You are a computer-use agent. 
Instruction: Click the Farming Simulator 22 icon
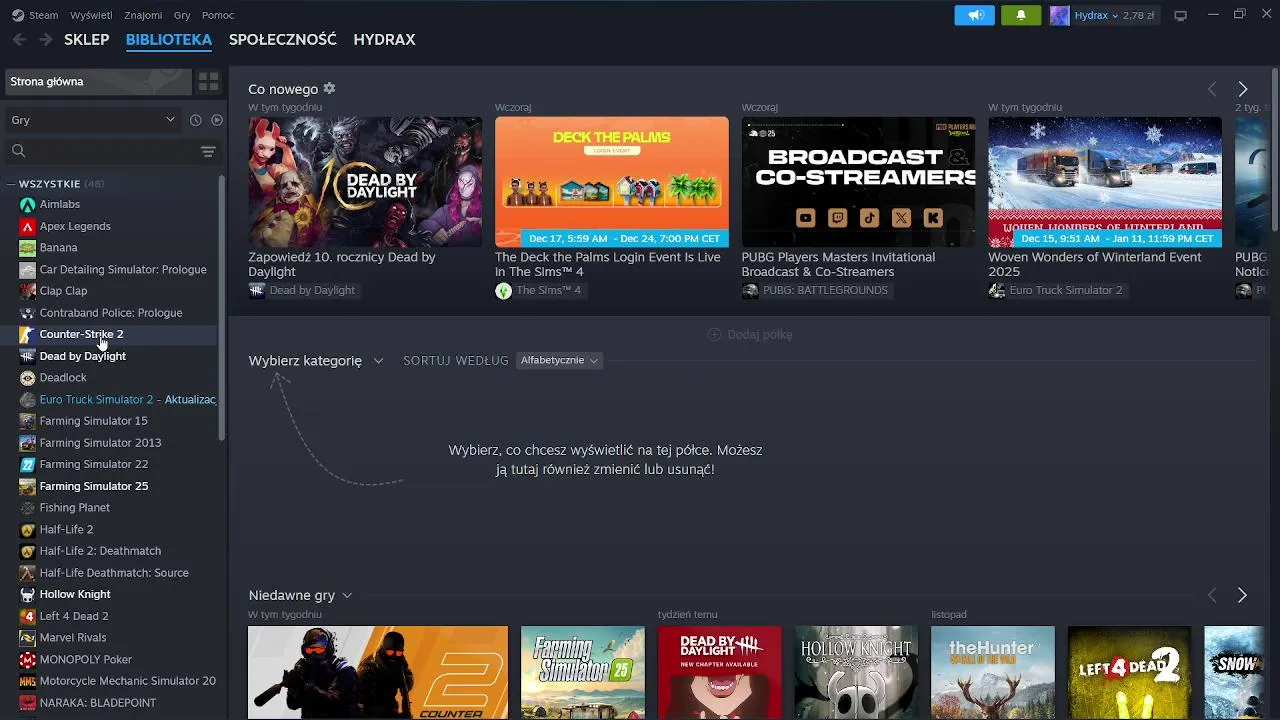coord(27,464)
